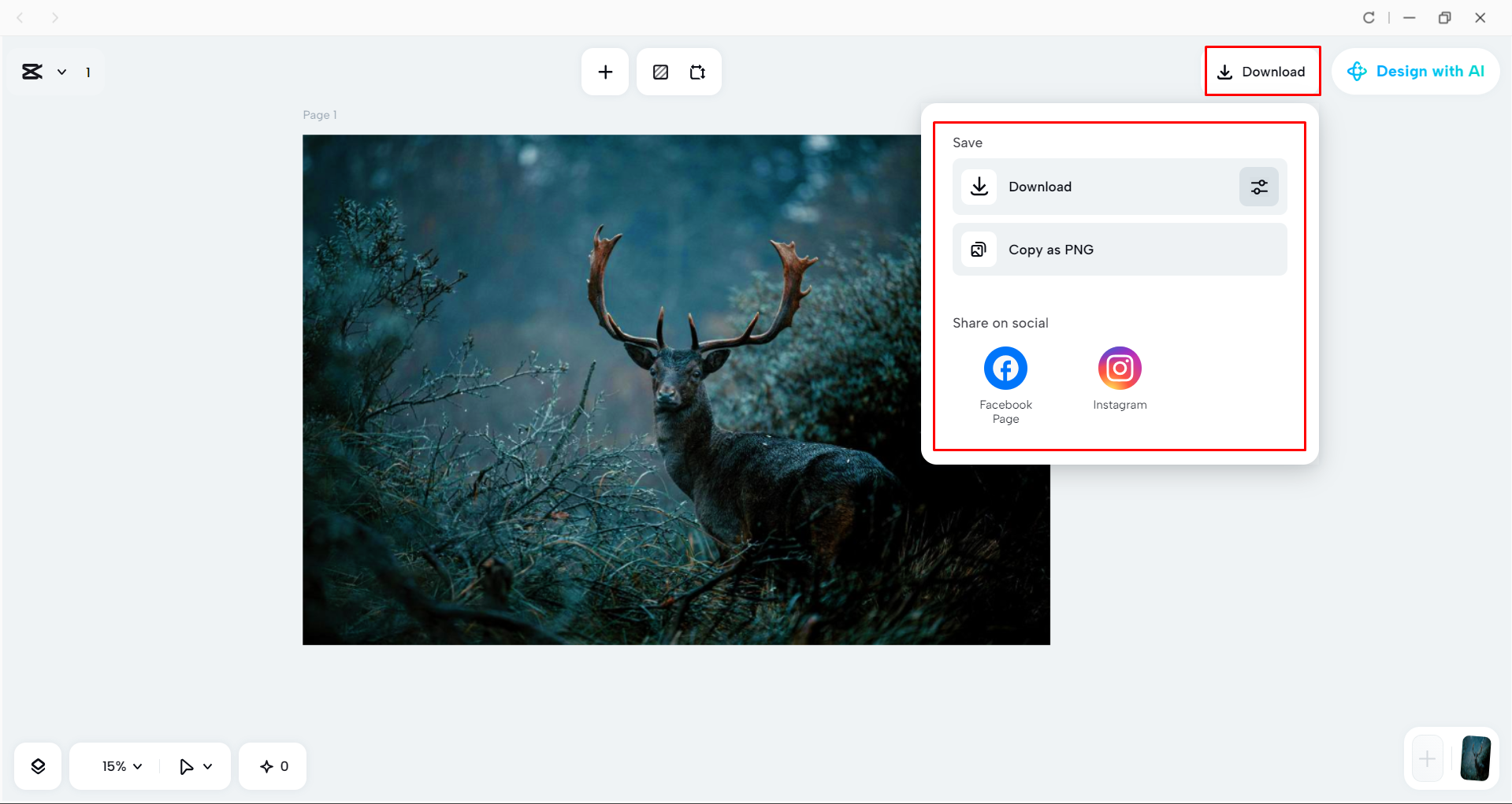Open download format settings sliders icon
This screenshot has height=804, width=1512.
click(x=1258, y=187)
